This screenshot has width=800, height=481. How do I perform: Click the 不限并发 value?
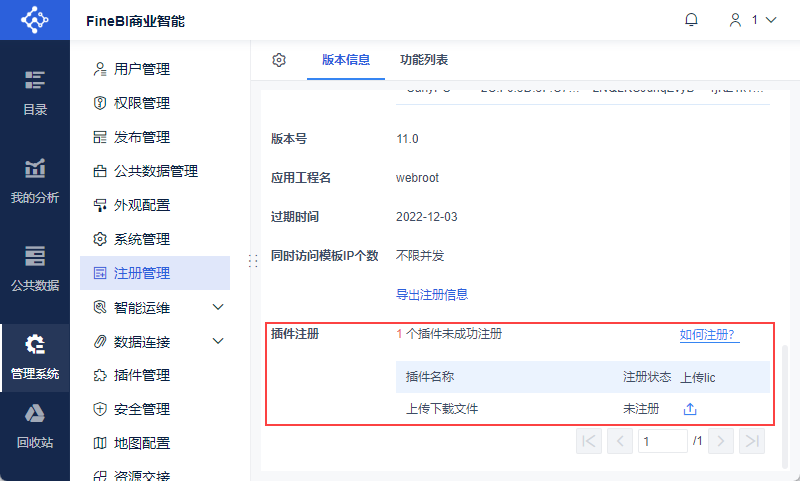point(420,256)
